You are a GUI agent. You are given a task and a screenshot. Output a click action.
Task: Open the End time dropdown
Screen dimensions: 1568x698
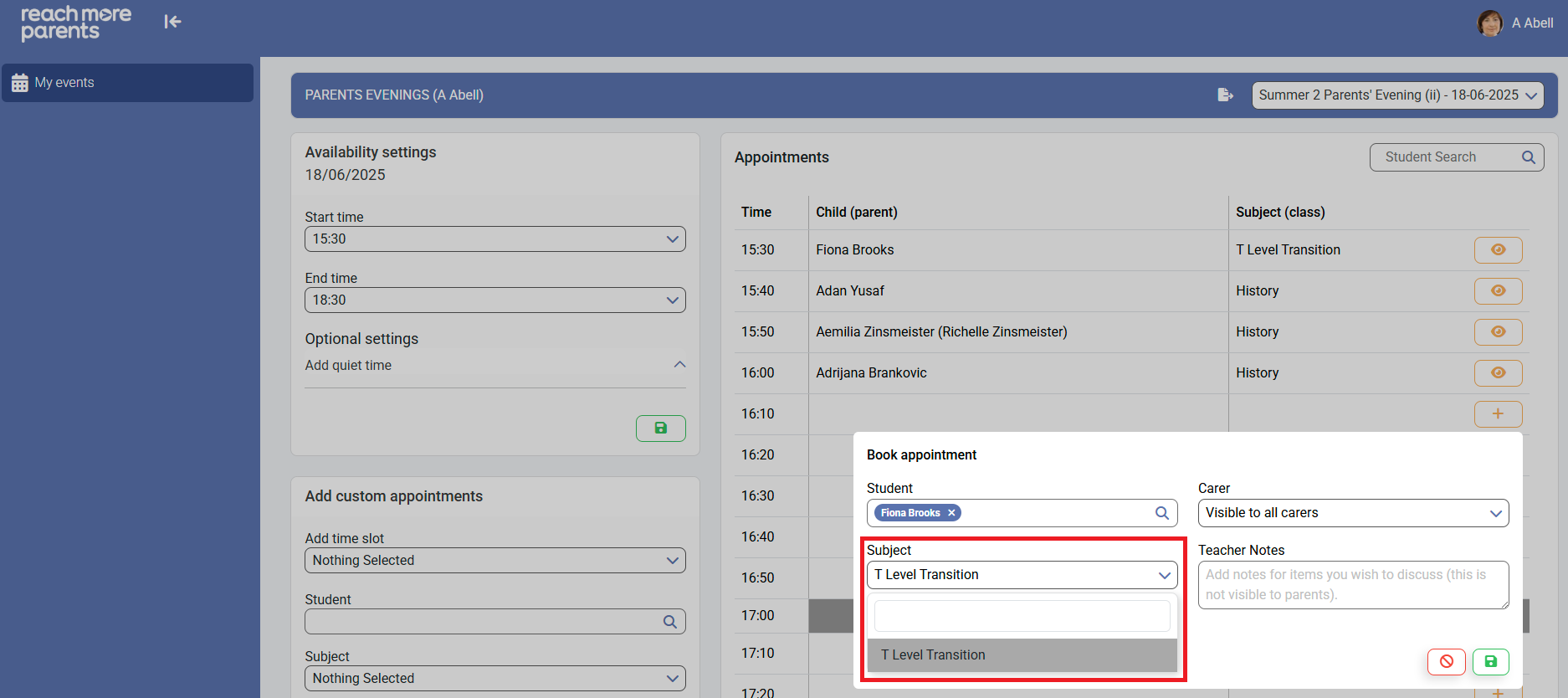494,300
